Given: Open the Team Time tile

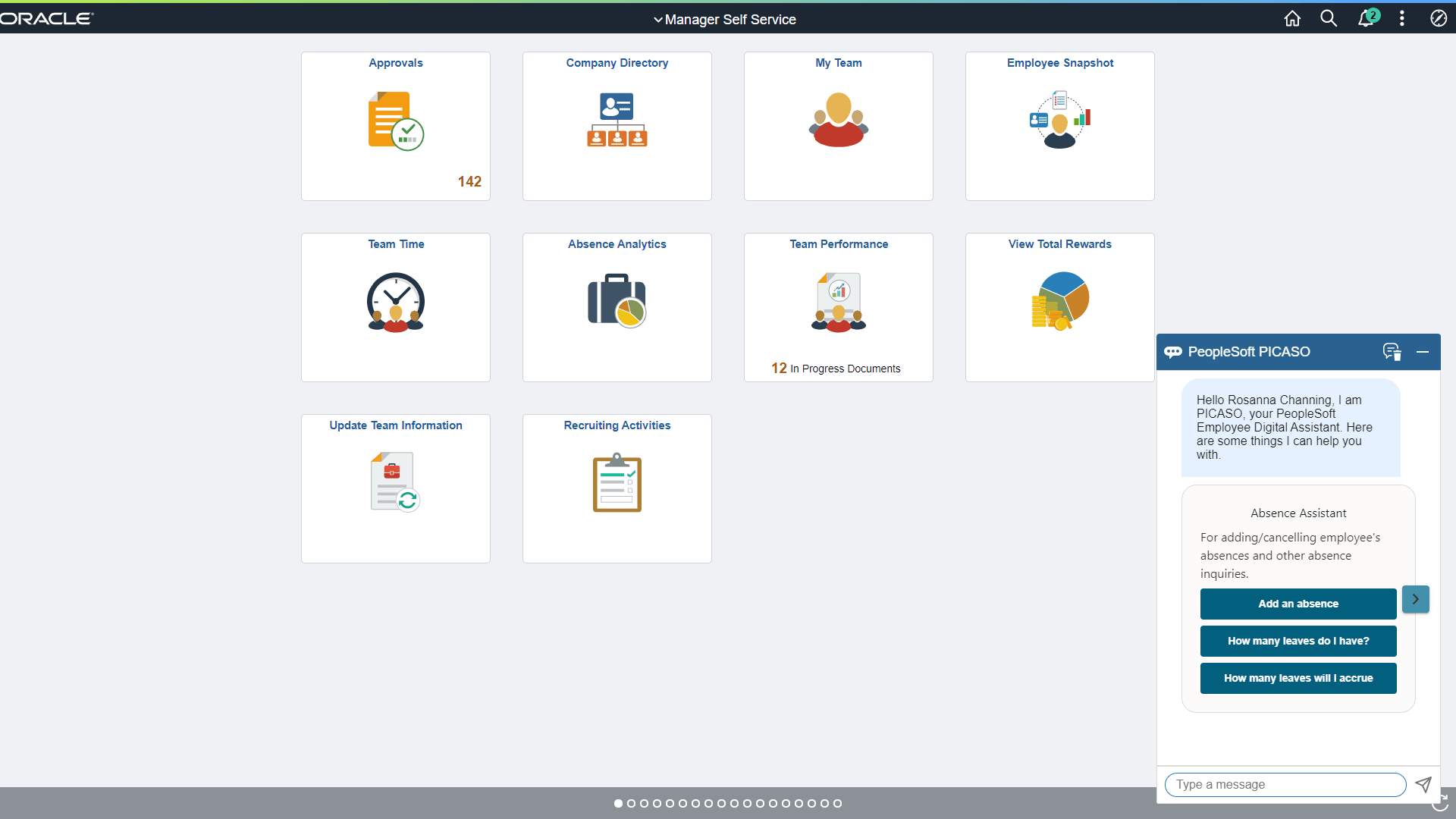Looking at the screenshot, I should pos(395,307).
